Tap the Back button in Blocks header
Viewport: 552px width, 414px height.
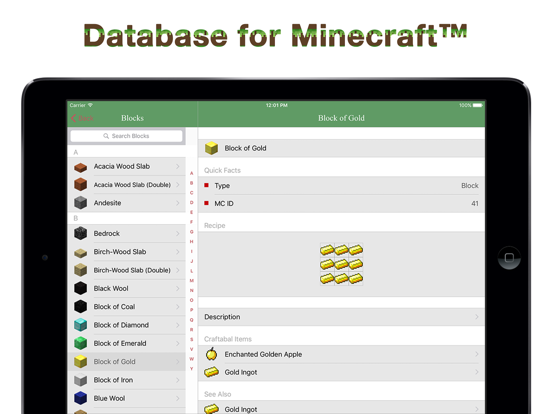click(82, 118)
